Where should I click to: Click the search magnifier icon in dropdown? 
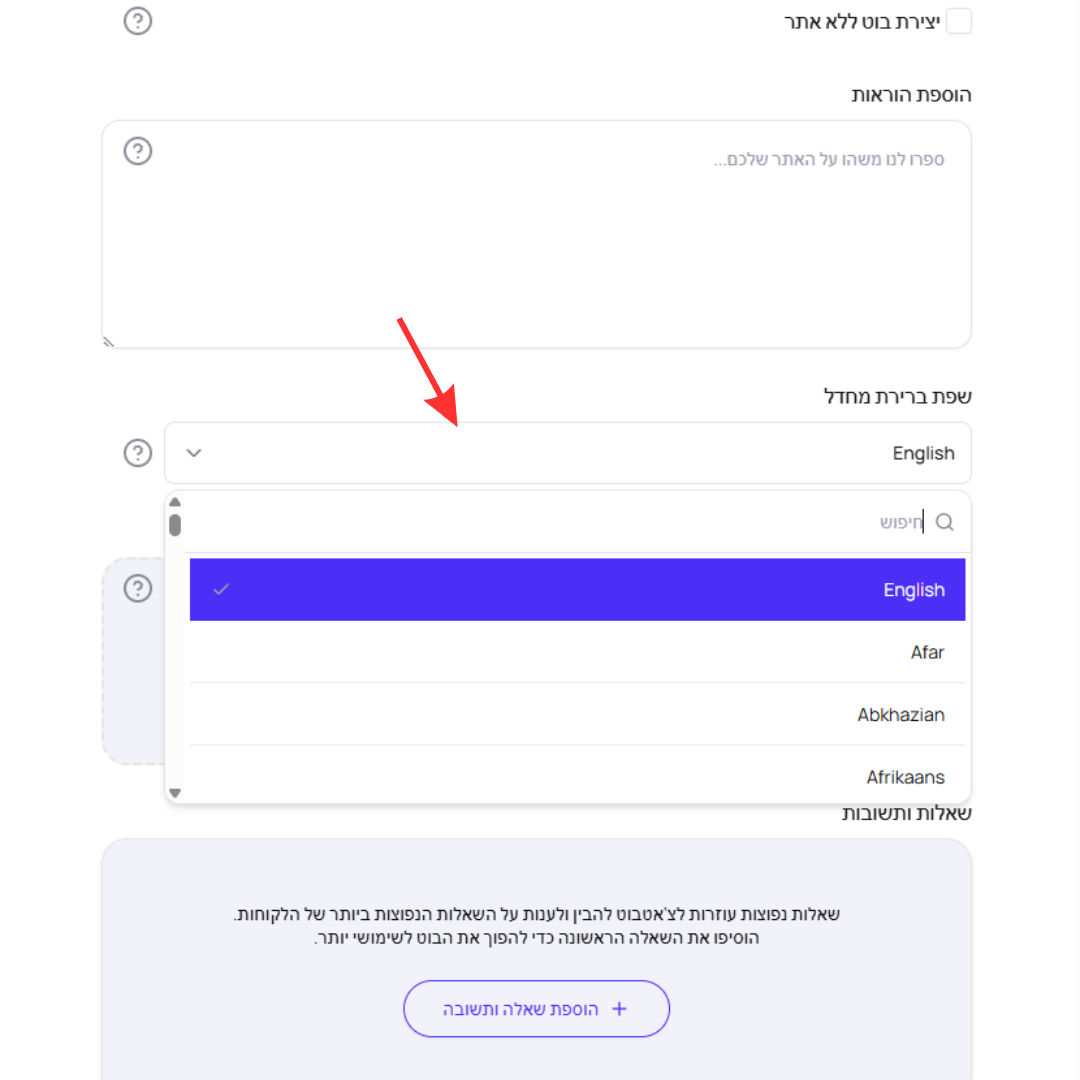pyautogui.click(x=944, y=522)
